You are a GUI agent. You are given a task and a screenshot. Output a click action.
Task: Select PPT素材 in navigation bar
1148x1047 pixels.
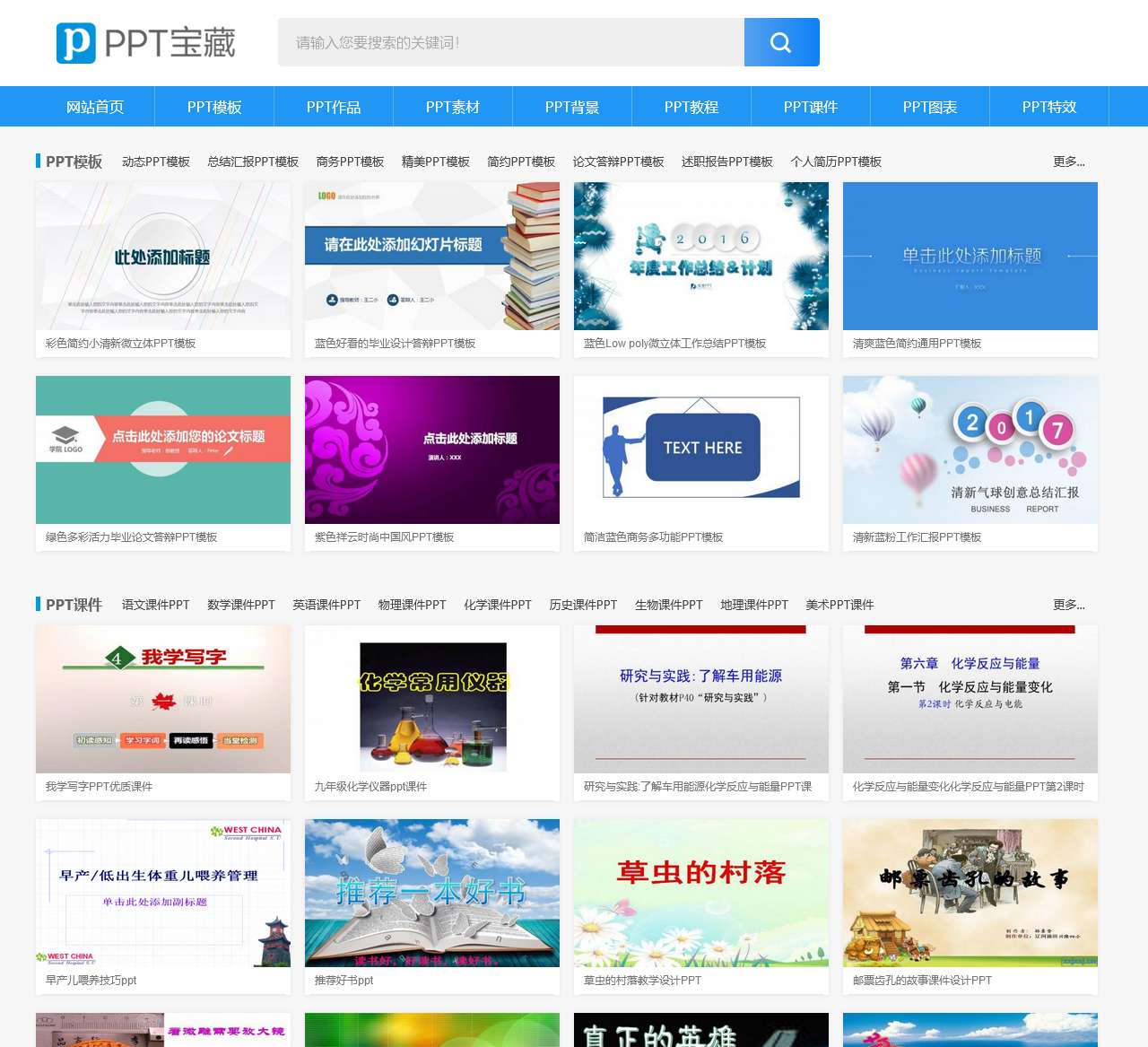tap(453, 107)
